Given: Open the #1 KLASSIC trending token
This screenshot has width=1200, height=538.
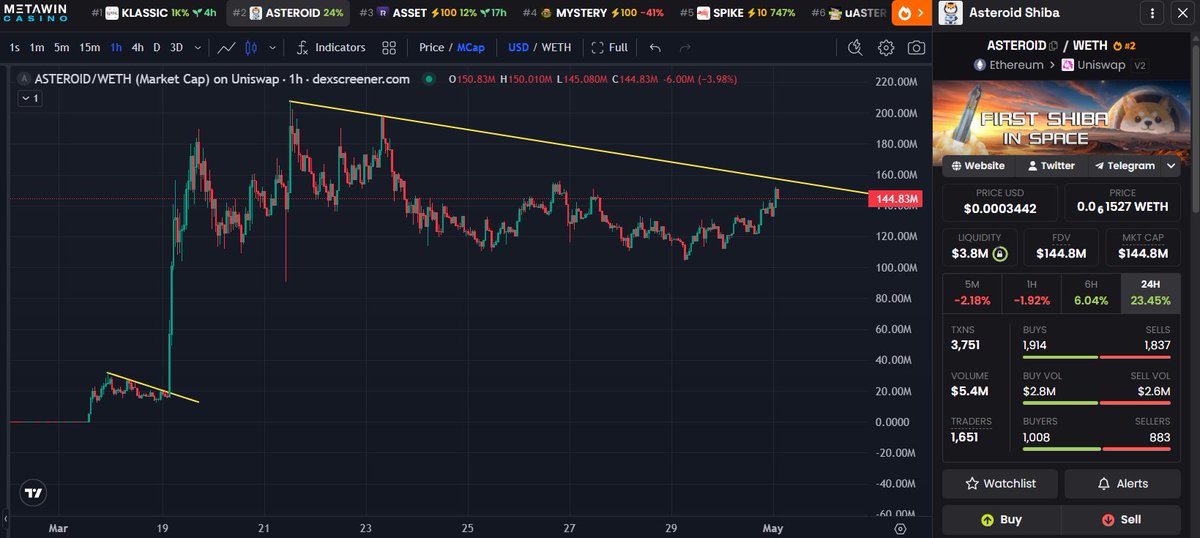Looking at the screenshot, I should (x=153, y=13).
